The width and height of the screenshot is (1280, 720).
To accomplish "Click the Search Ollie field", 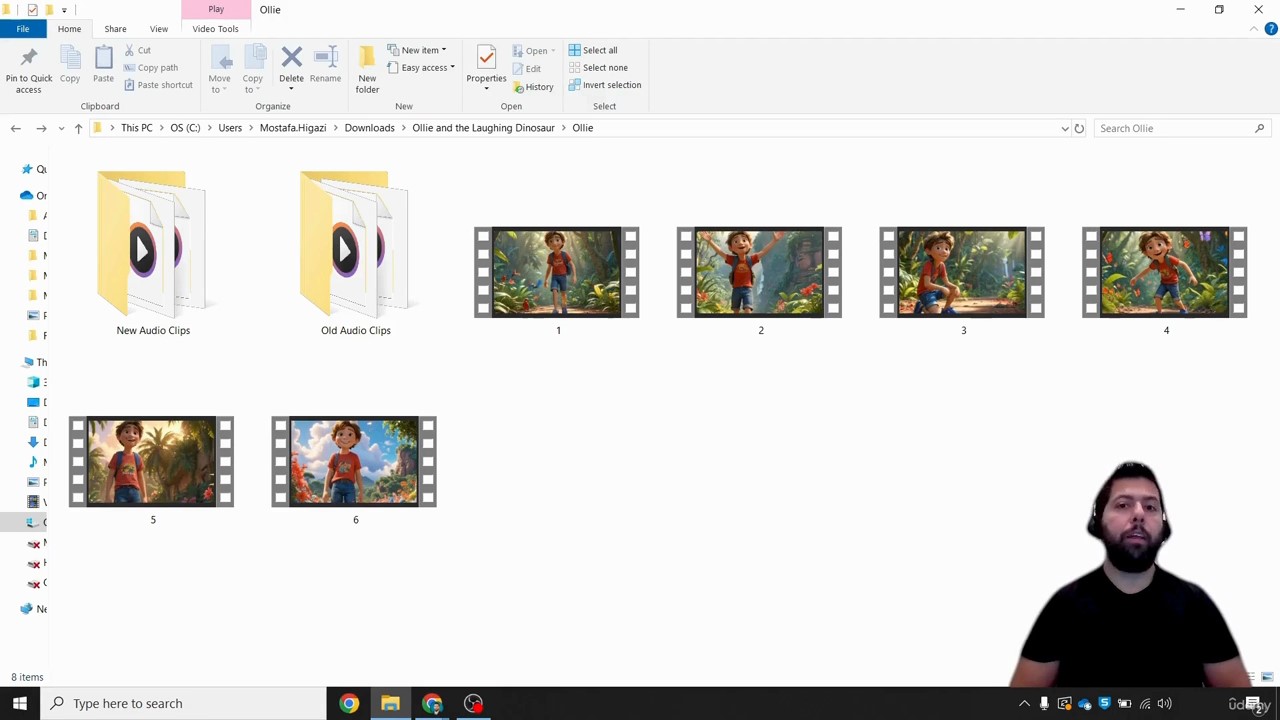I will [x=1181, y=128].
